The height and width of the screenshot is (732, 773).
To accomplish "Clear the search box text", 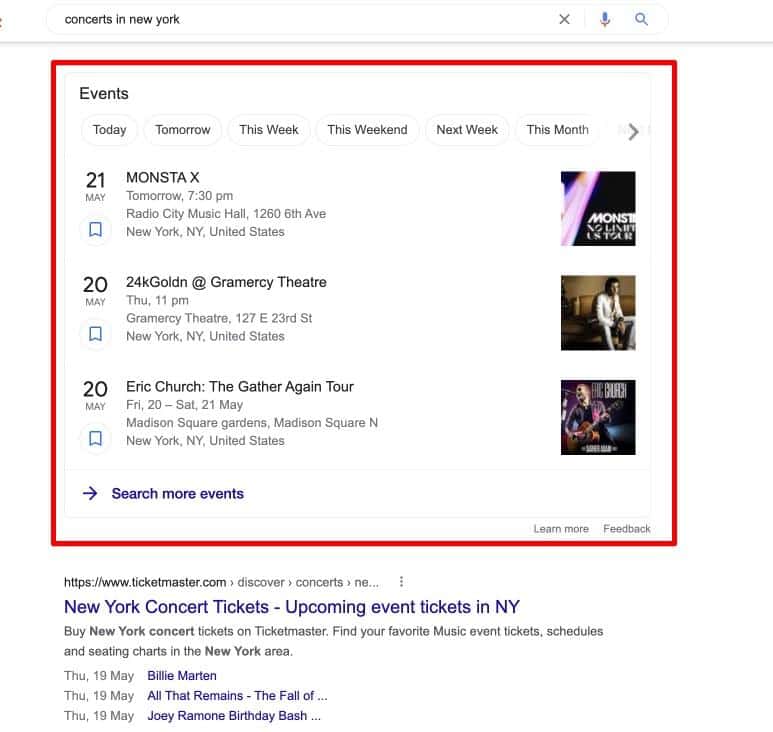I will tap(564, 19).
